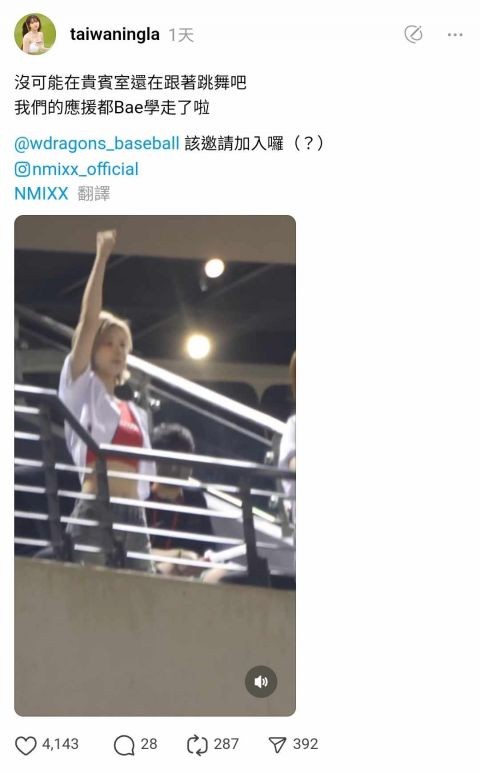Unmute the video with the speaker icon

261,681
